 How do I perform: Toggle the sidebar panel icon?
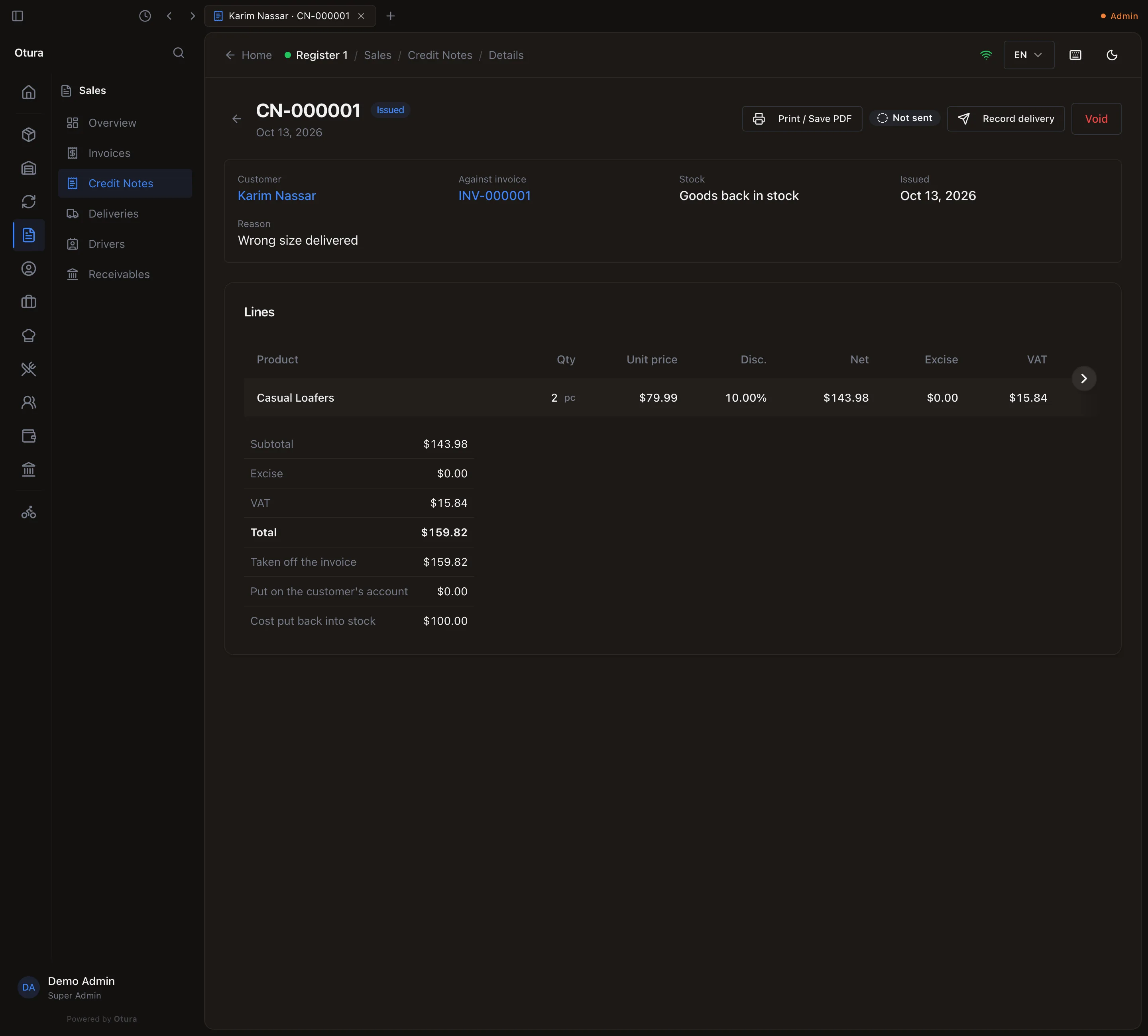point(18,16)
